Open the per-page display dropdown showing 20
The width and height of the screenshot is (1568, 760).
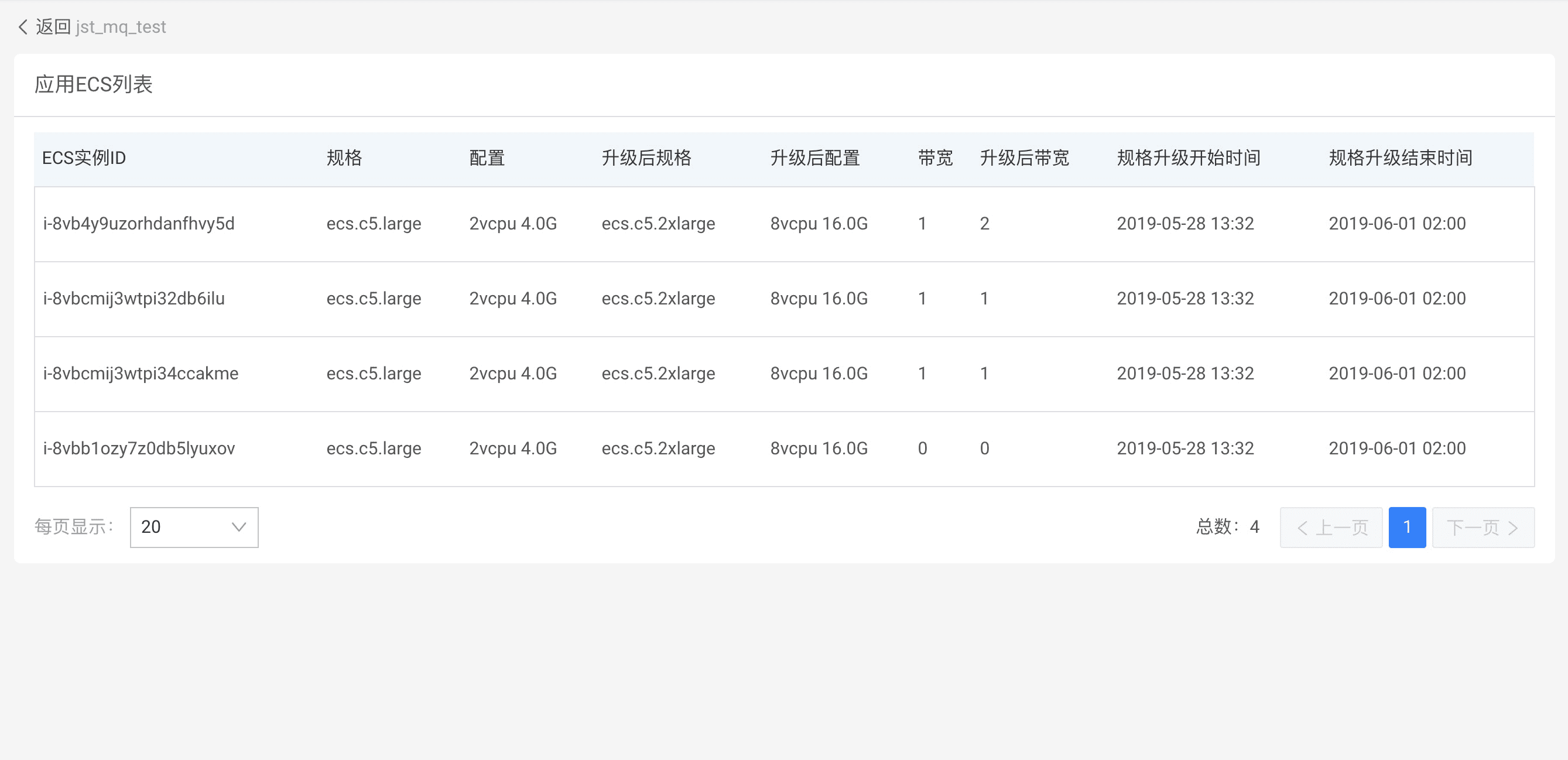click(194, 527)
